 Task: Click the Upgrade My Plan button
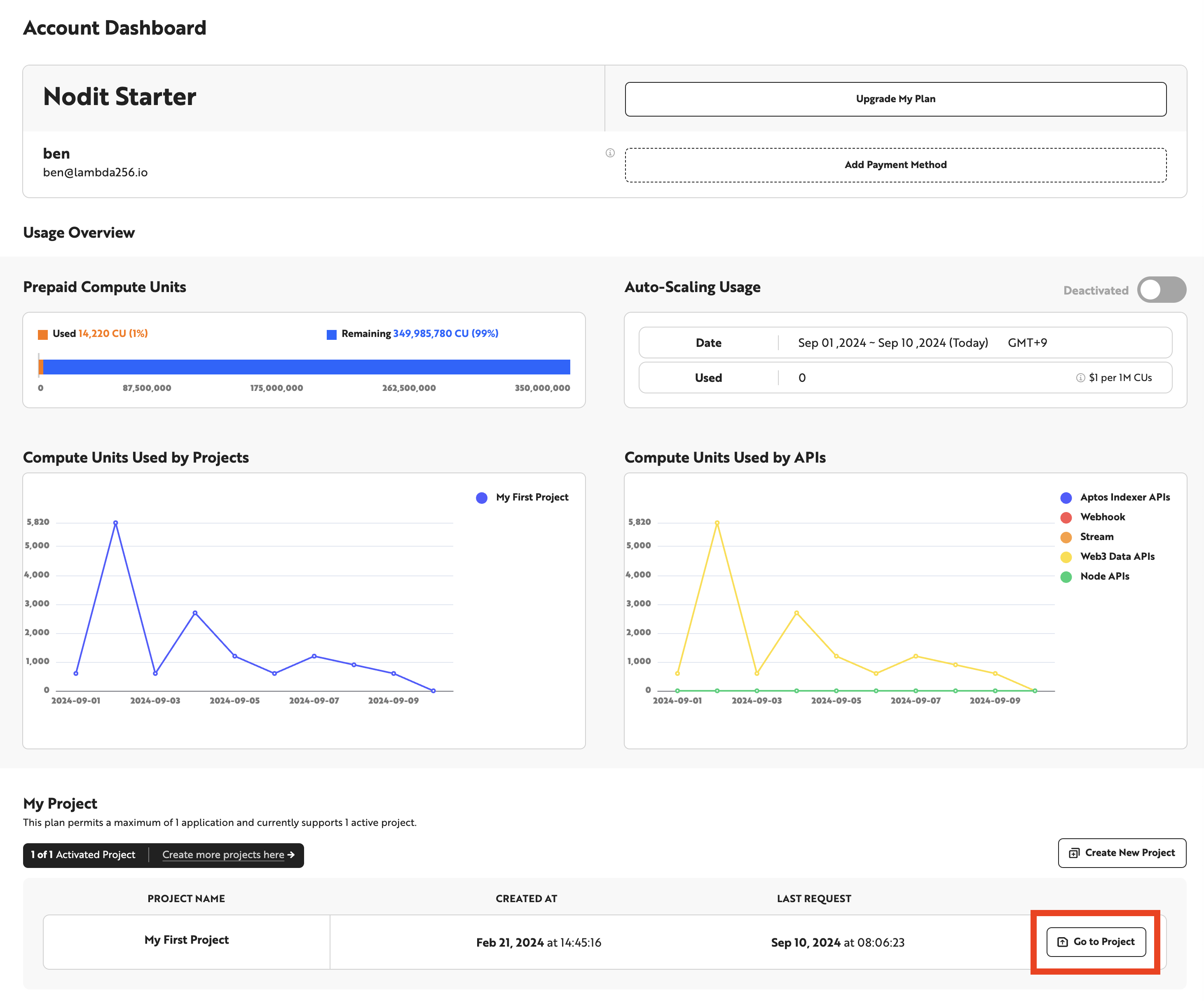pos(894,99)
